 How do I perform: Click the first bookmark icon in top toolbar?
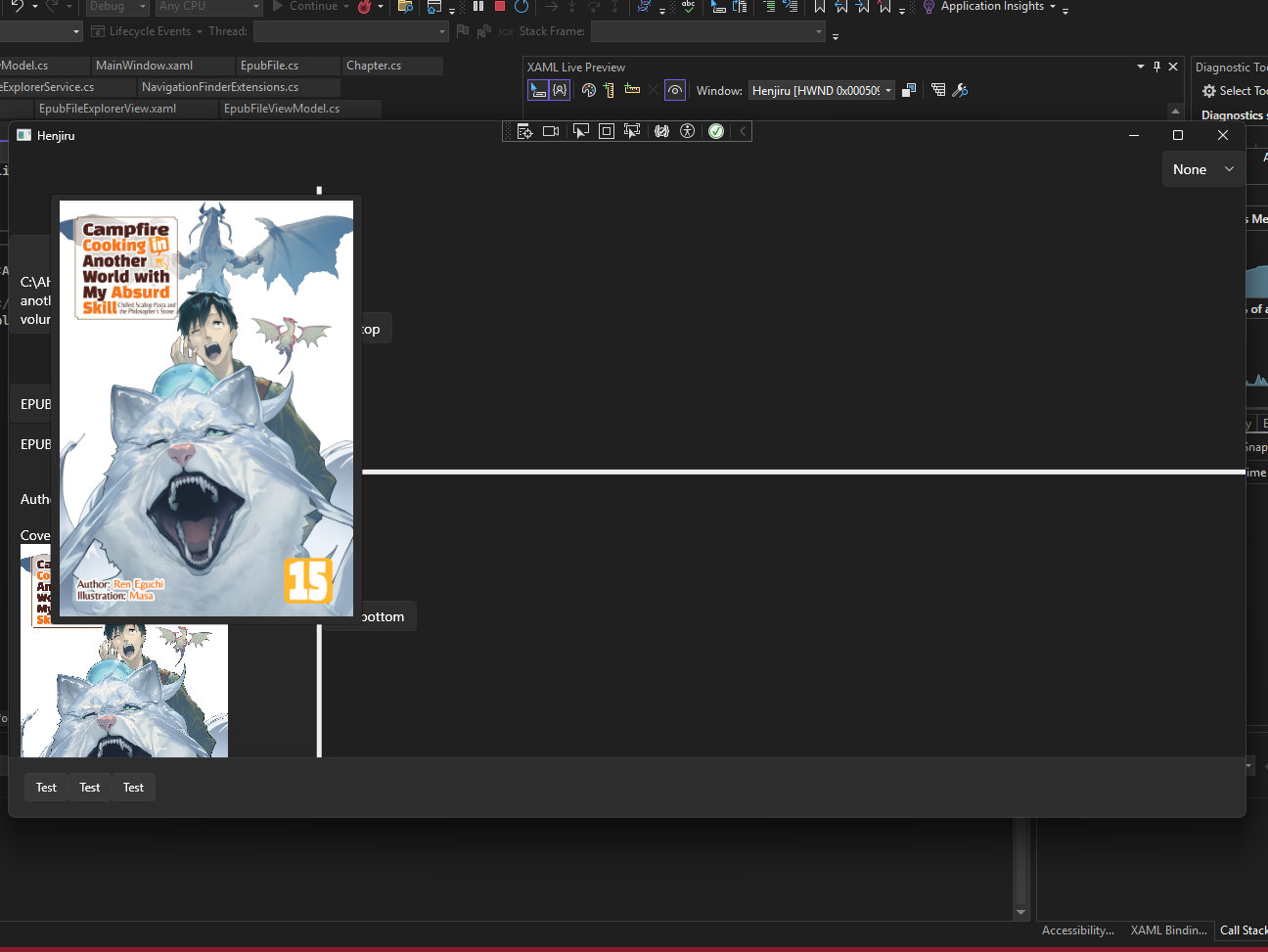point(820,6)
